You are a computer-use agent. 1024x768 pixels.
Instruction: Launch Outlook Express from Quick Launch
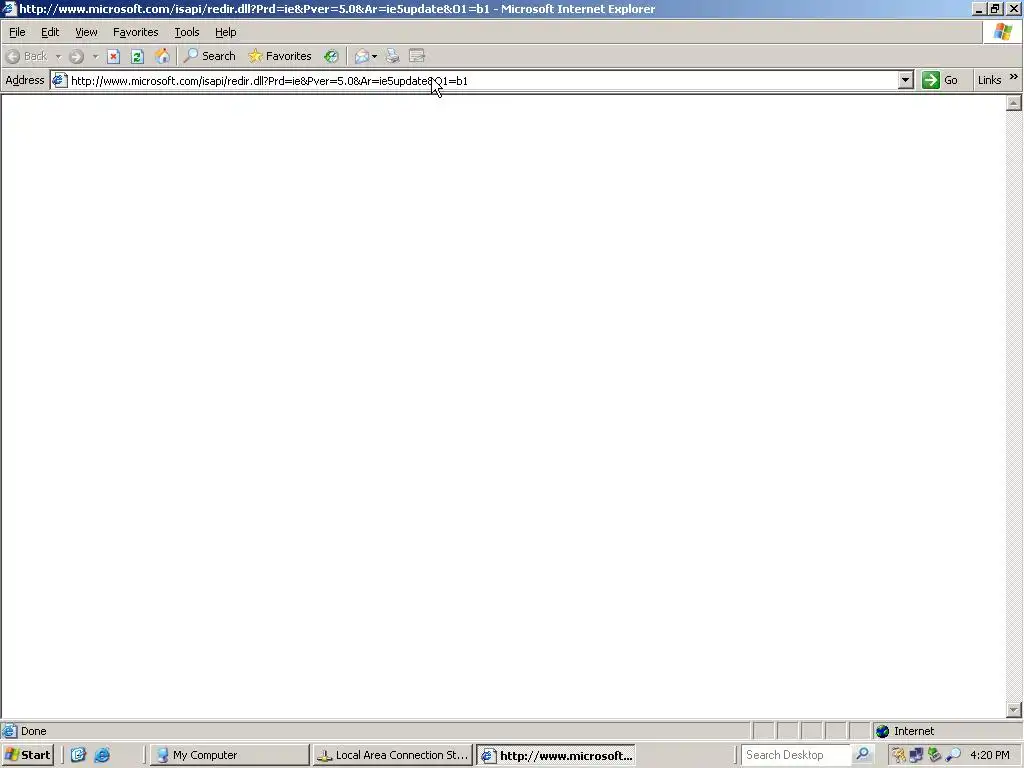[x=78, y=755]
